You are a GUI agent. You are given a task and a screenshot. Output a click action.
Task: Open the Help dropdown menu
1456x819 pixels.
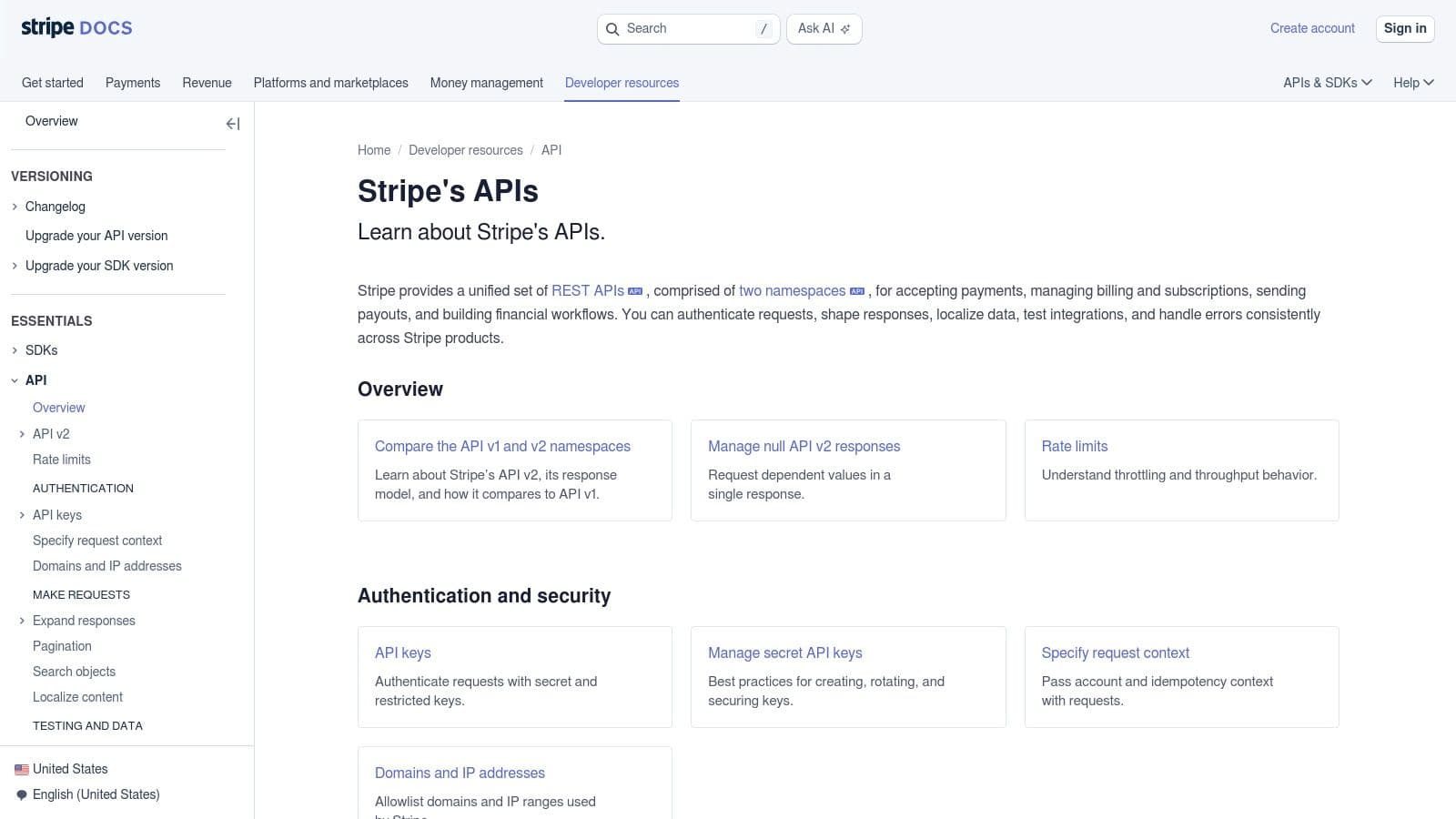click(1413, 83)
